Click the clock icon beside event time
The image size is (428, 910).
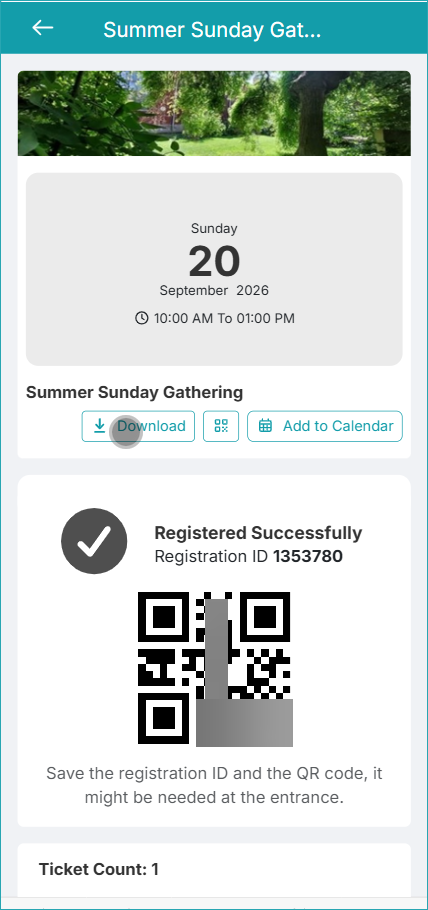pyautogui.click(x=142, y=318)
